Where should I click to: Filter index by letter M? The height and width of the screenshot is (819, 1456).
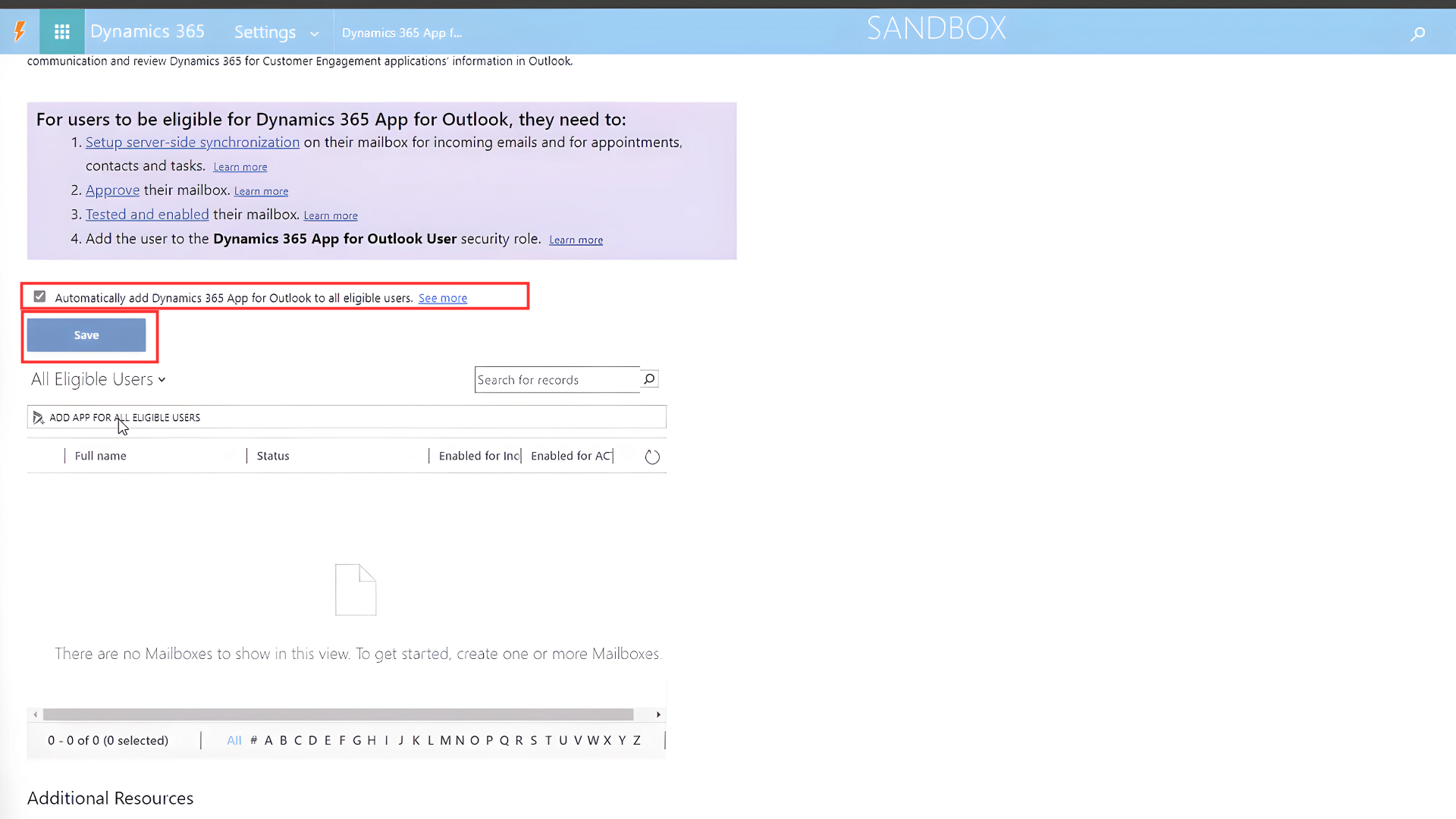445,741
